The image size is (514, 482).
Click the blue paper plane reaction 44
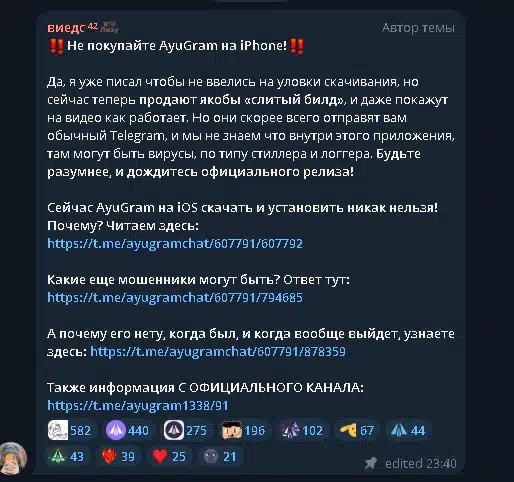click(x=408, y=430)
